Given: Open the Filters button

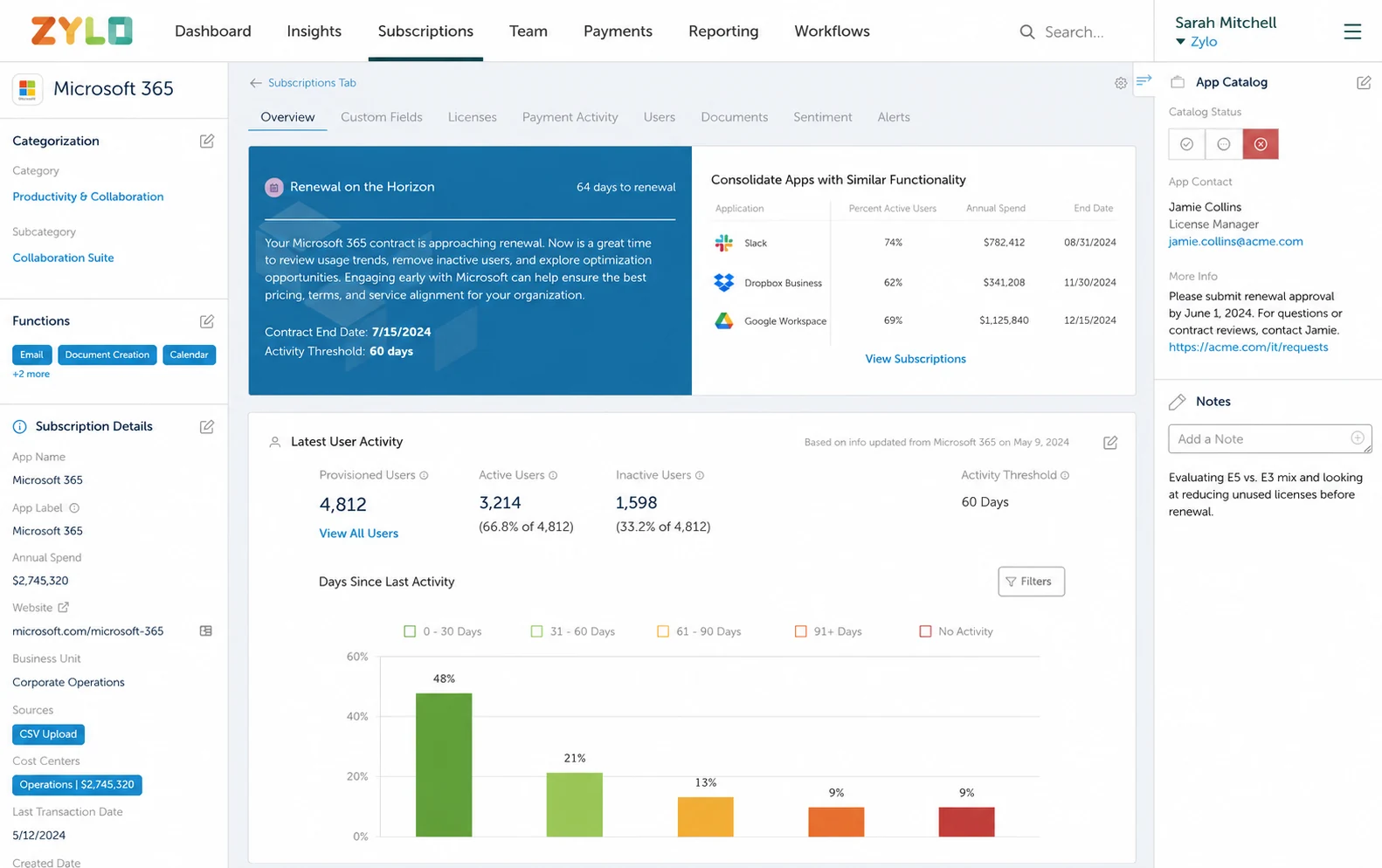Looking at the screenshot, I should pyautogui.click(x=1031, y=582).
